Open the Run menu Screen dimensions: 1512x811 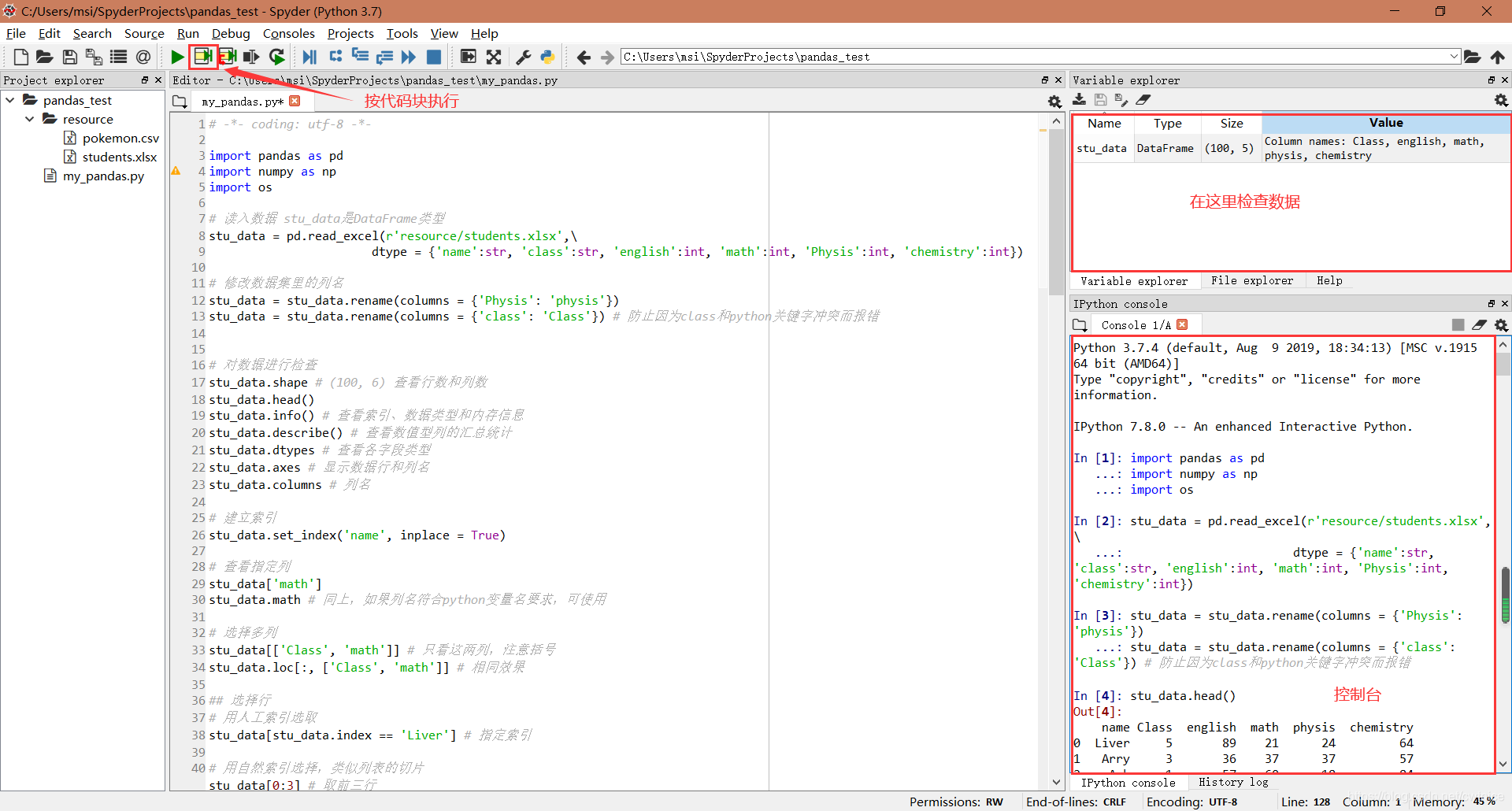click(188, 33)
